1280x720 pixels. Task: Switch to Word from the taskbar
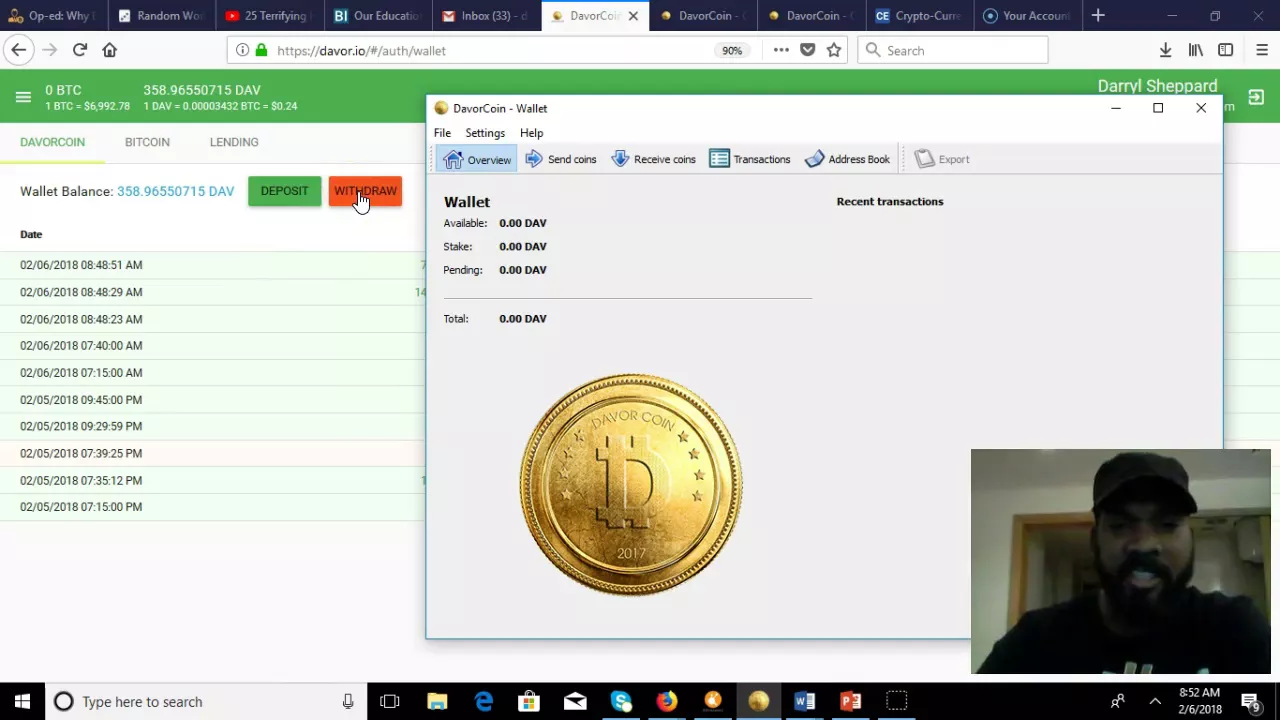(805, 701)
